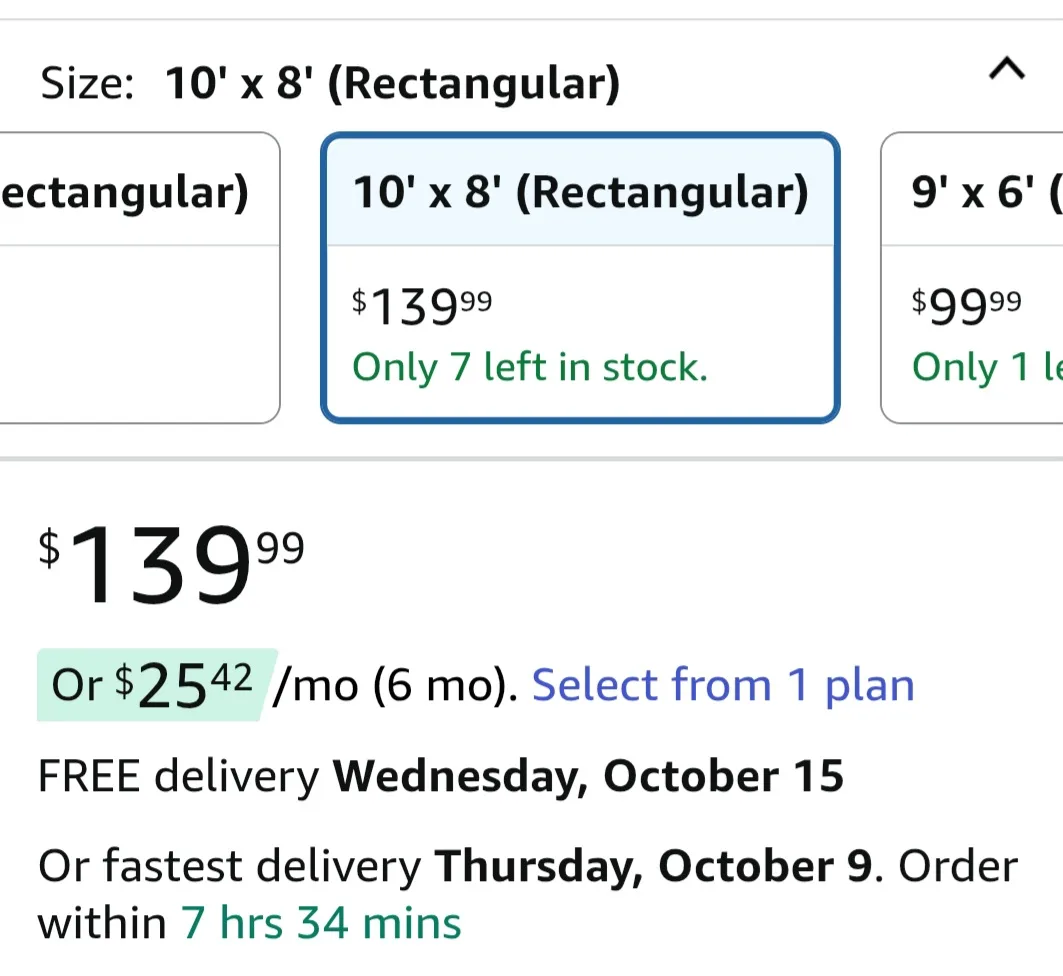Image resolution: width=1063 pixels, height=976 pixels.
Task: Click the 'Only 7 left in stock.' message
Action: click(x=530, y=368)
